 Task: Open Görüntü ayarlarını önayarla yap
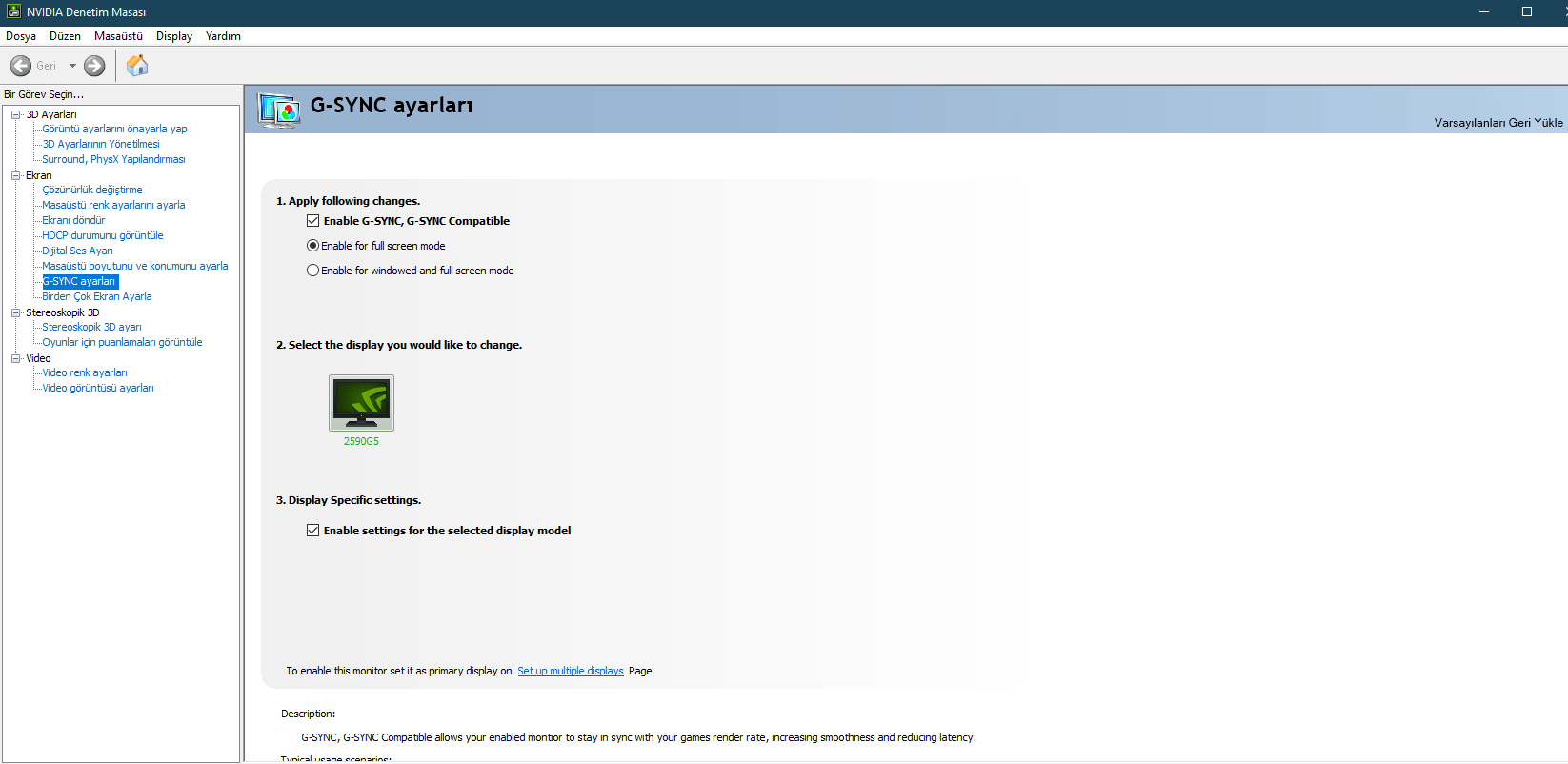tap(114, 129)
